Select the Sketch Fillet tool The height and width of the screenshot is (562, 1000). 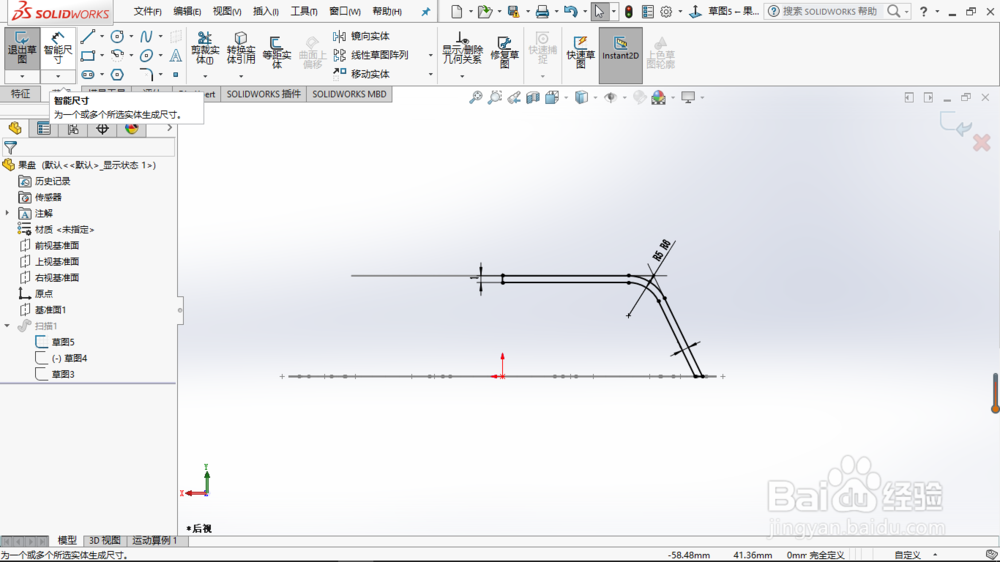(x=146, y=75)
